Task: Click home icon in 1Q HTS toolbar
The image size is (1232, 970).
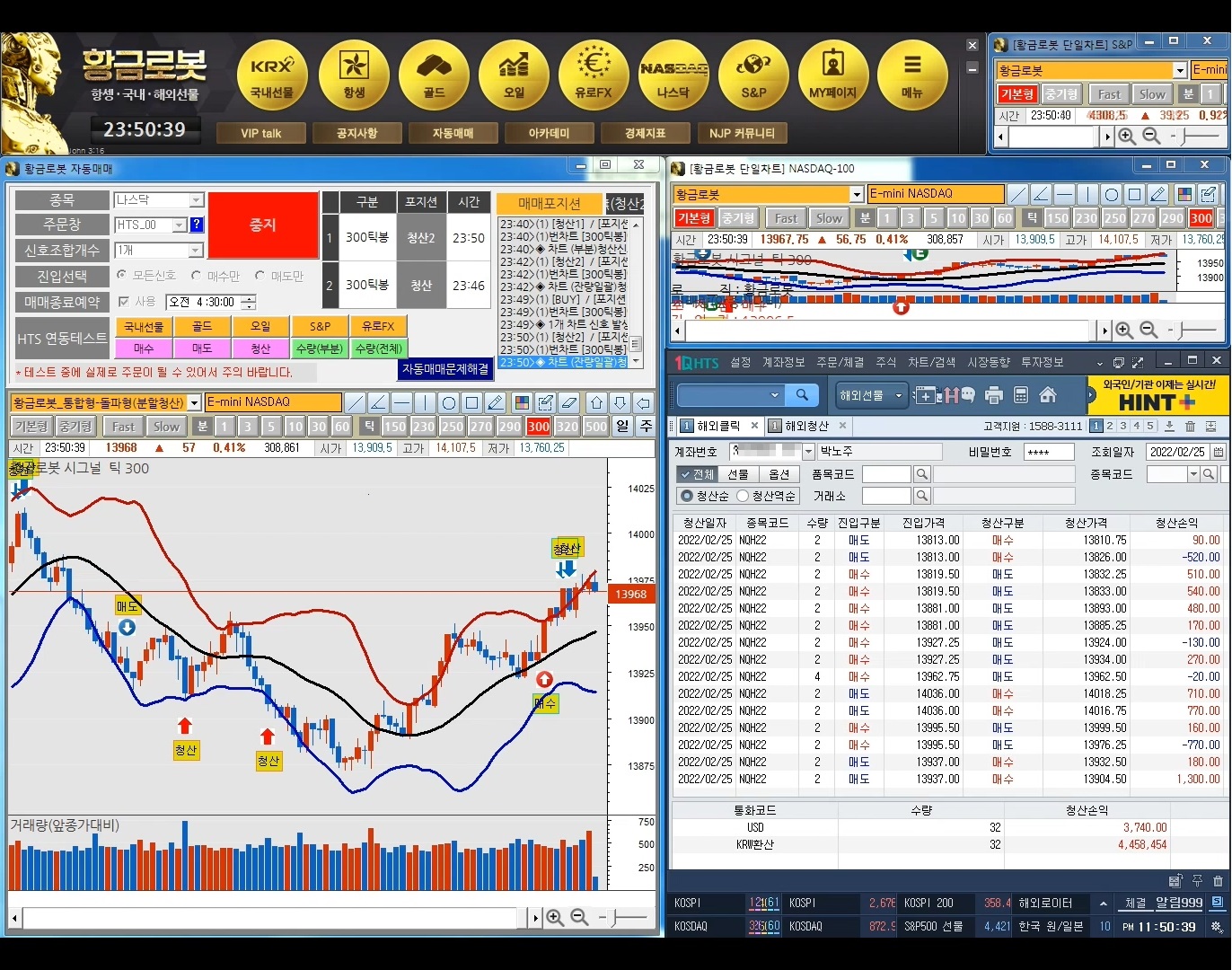Action: (x=1047, y=395)
